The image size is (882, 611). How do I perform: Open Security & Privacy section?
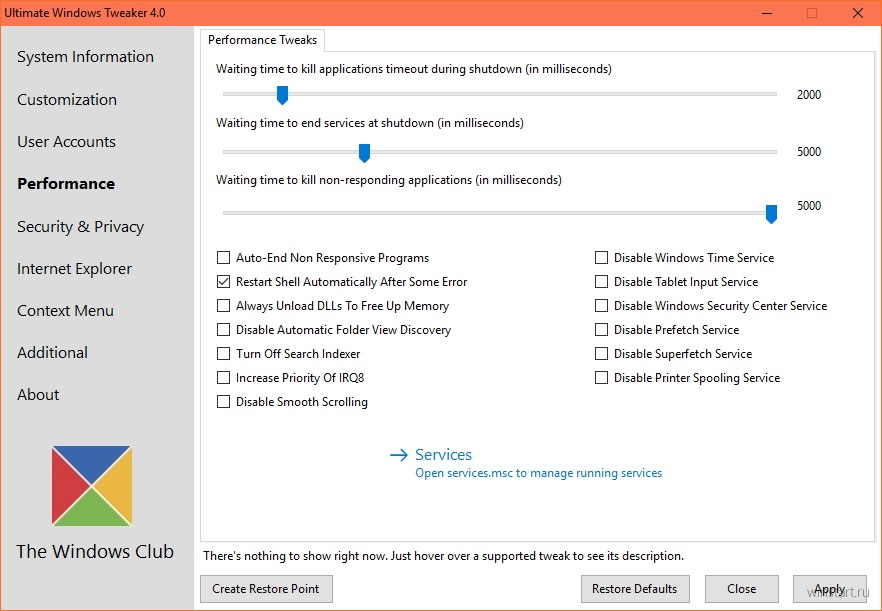[80, 227]
